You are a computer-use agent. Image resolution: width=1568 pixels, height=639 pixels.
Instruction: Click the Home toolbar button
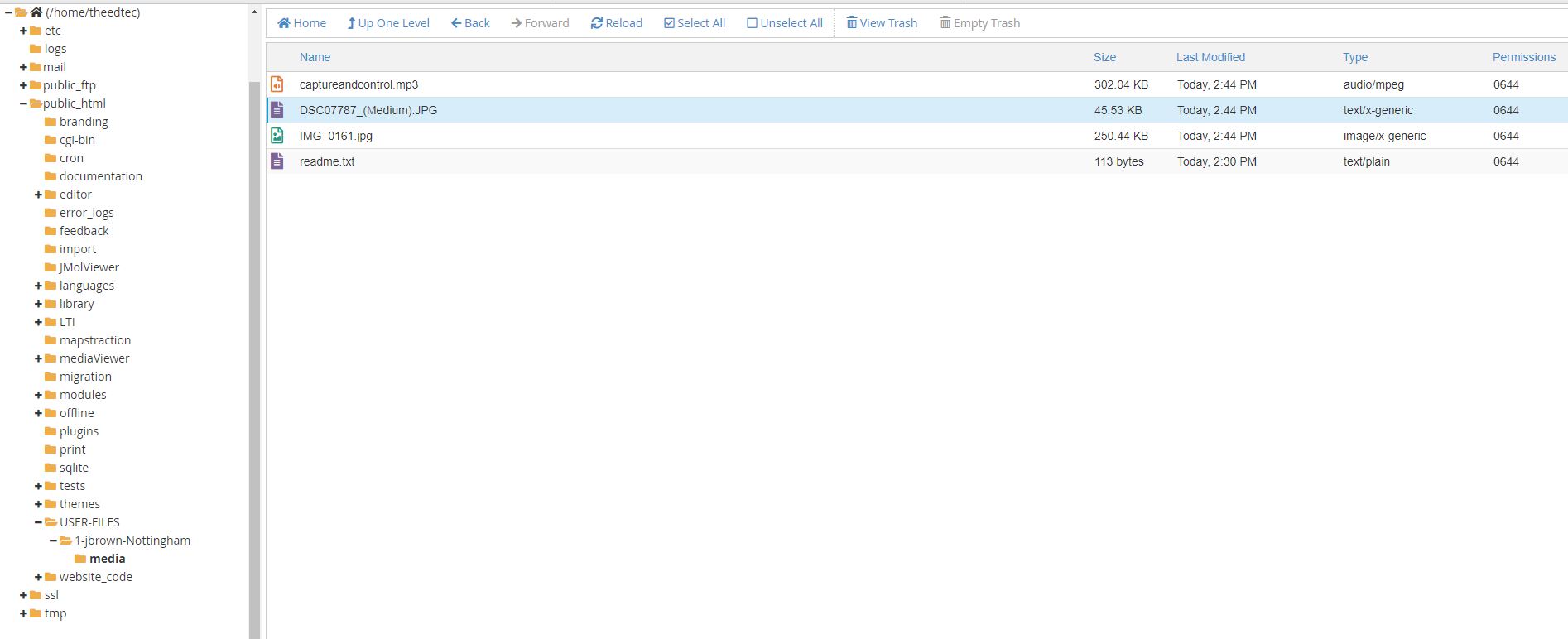tap(301, 23)
